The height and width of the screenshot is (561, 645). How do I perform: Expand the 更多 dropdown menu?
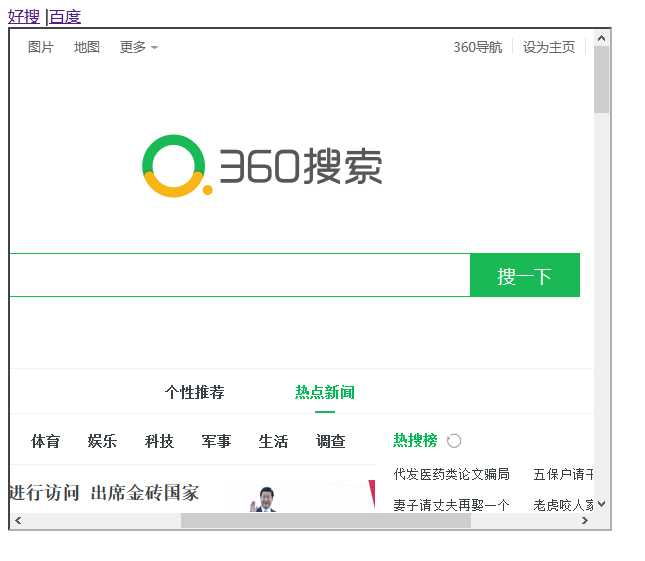139,47
